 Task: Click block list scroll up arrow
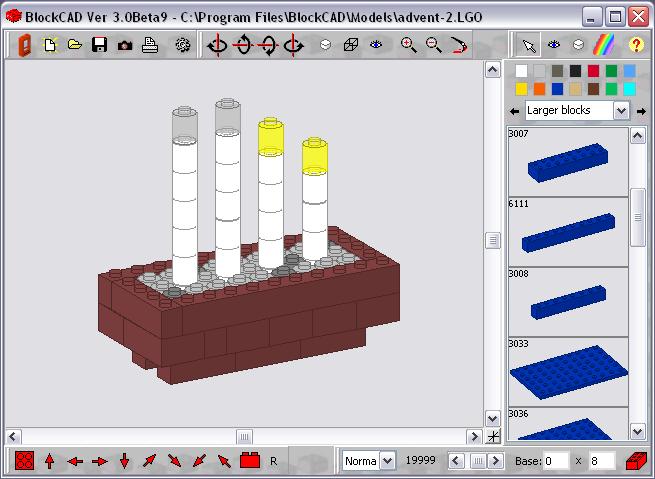click(x=637, y=136)
